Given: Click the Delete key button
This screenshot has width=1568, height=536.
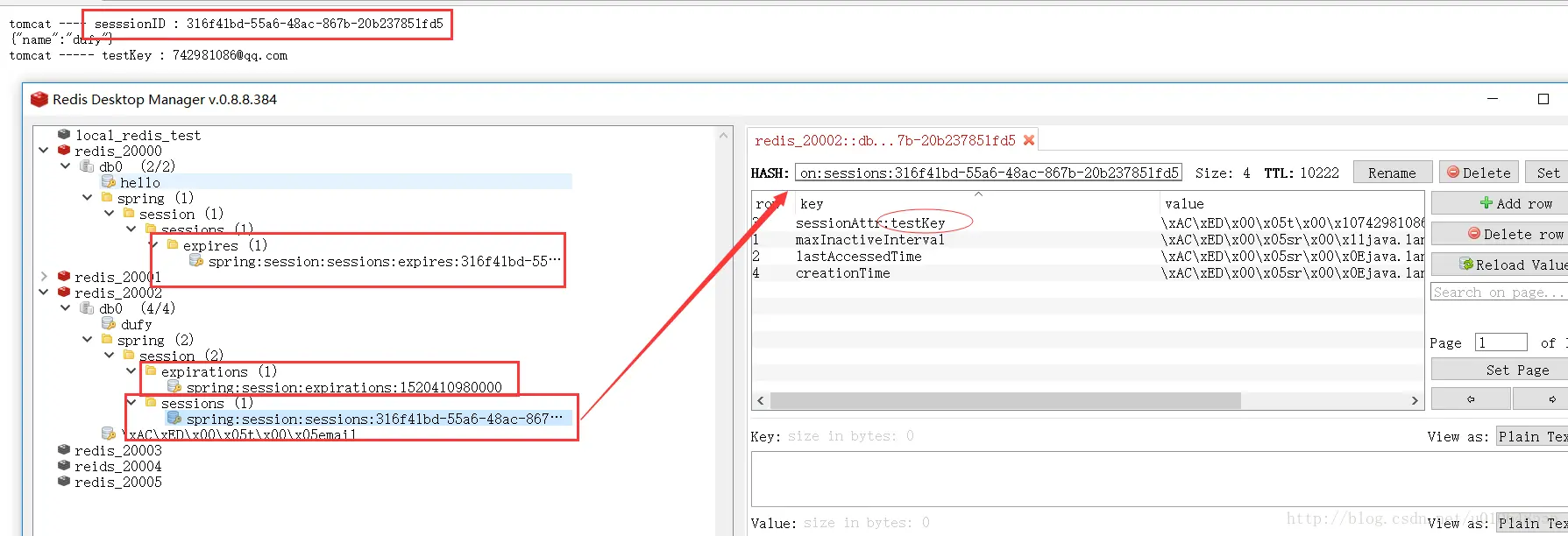Looking at the screenshot, I should [1479, 173].
